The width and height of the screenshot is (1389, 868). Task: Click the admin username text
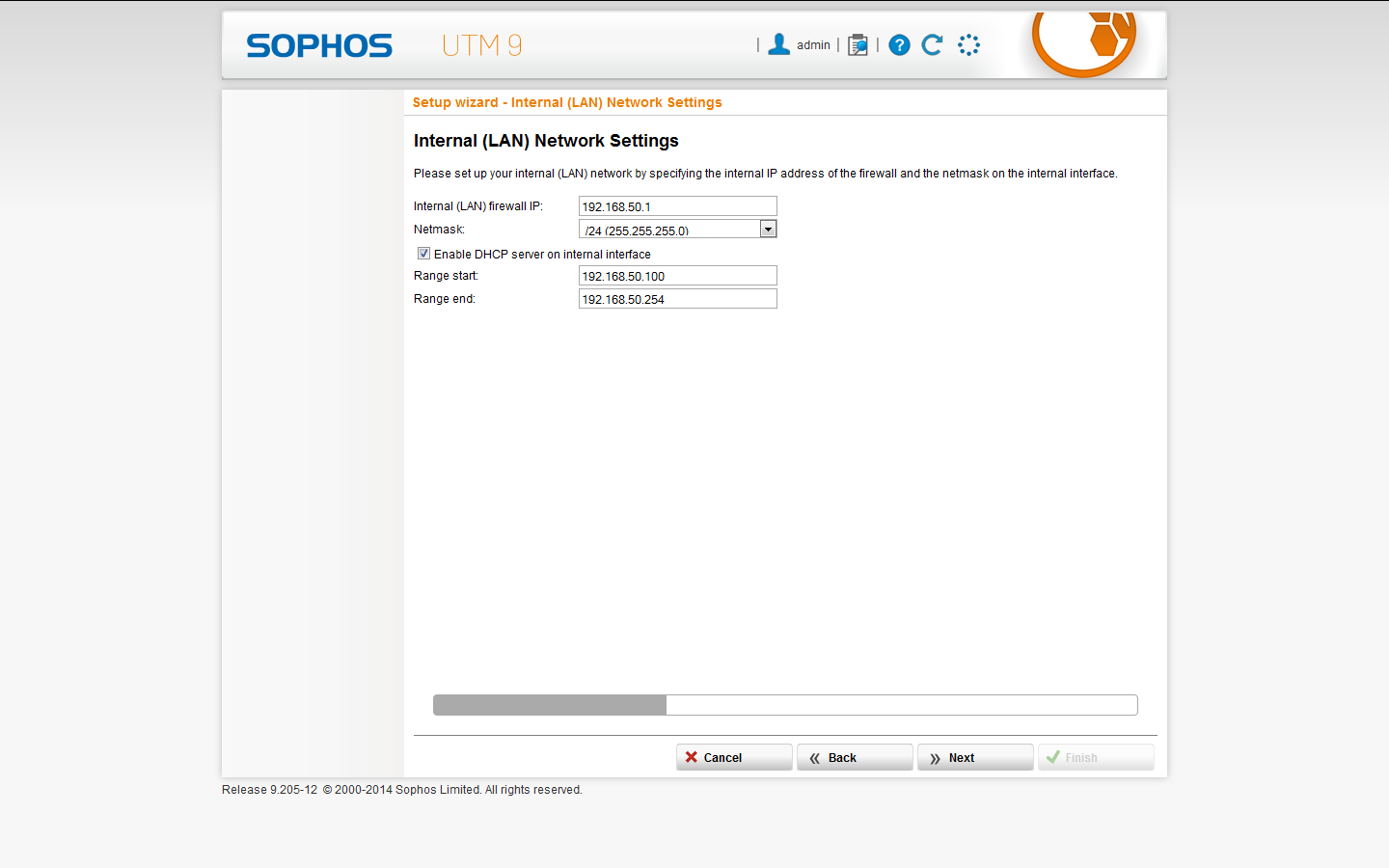click(813, 45)
